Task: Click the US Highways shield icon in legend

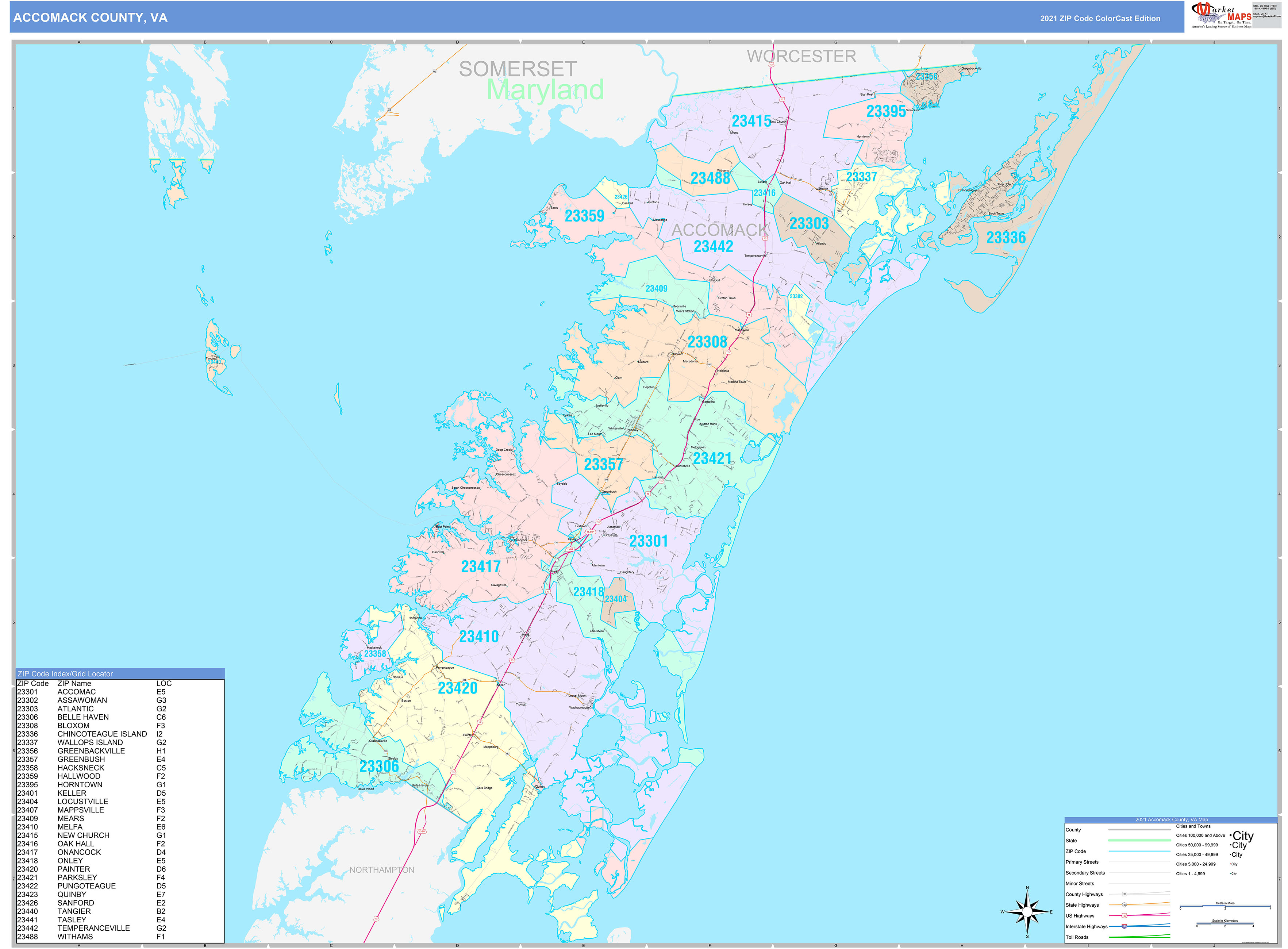Action: coord(1124,916)
